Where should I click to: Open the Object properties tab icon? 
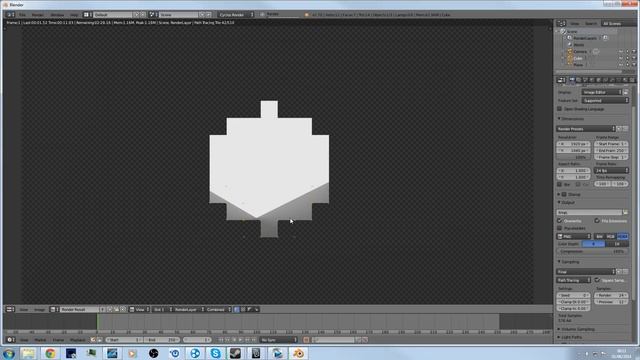tap(598, 80)
